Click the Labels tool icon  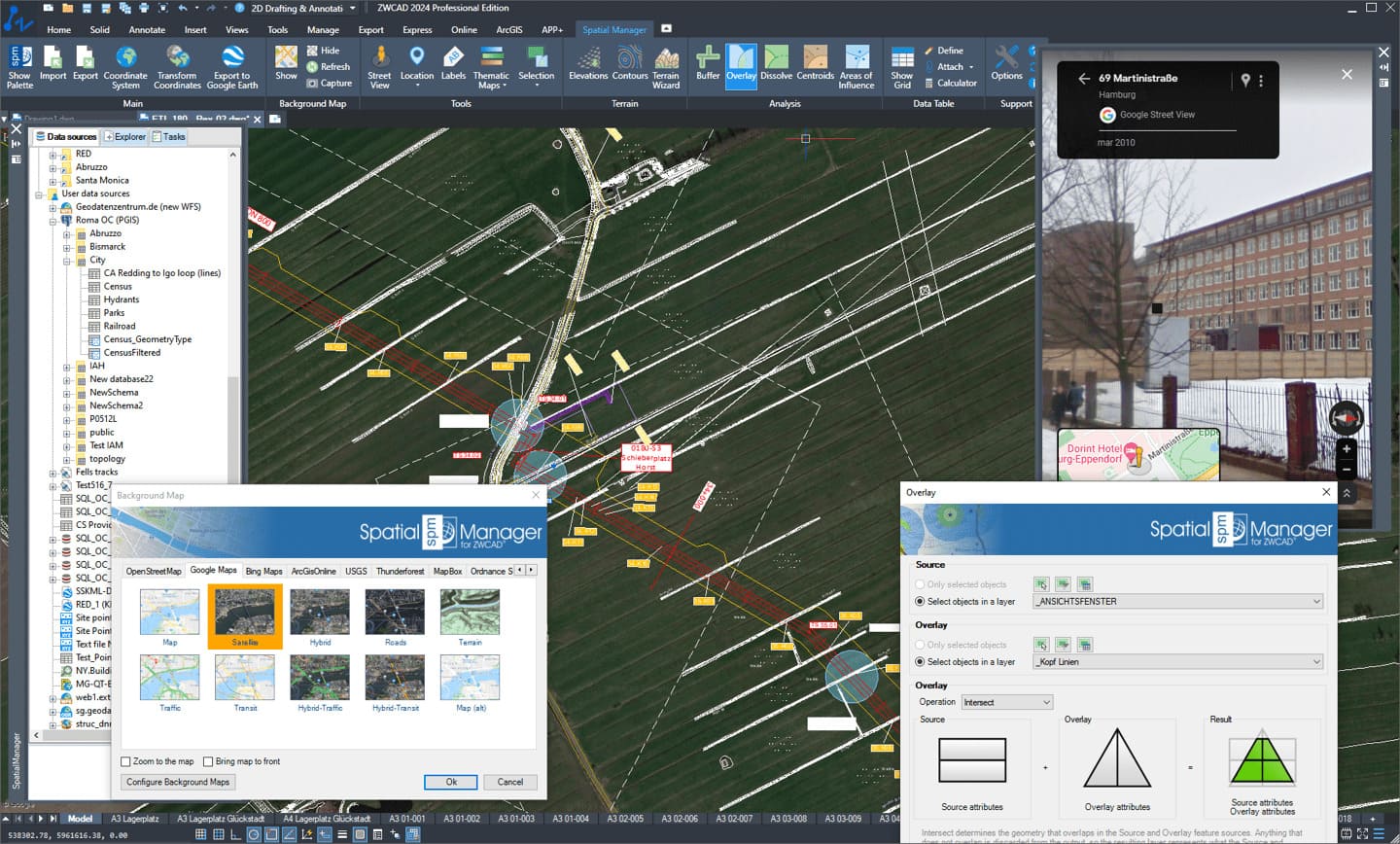[x=453, y=64]
